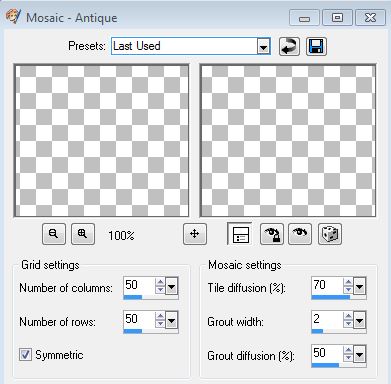Reset settings to default with arrow icon
The width and height of the screenshot is (391, 384).
tap(289, 46)
